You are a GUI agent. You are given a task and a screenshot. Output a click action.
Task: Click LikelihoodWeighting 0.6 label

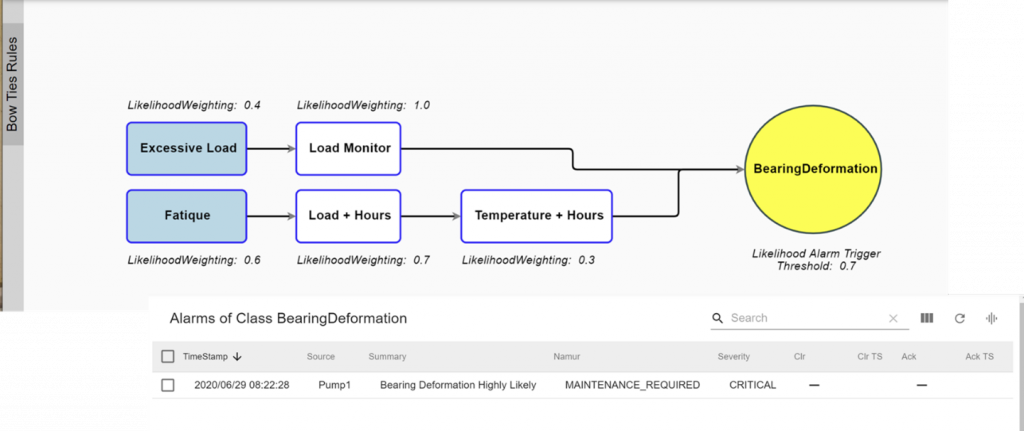tap(194, 260)
